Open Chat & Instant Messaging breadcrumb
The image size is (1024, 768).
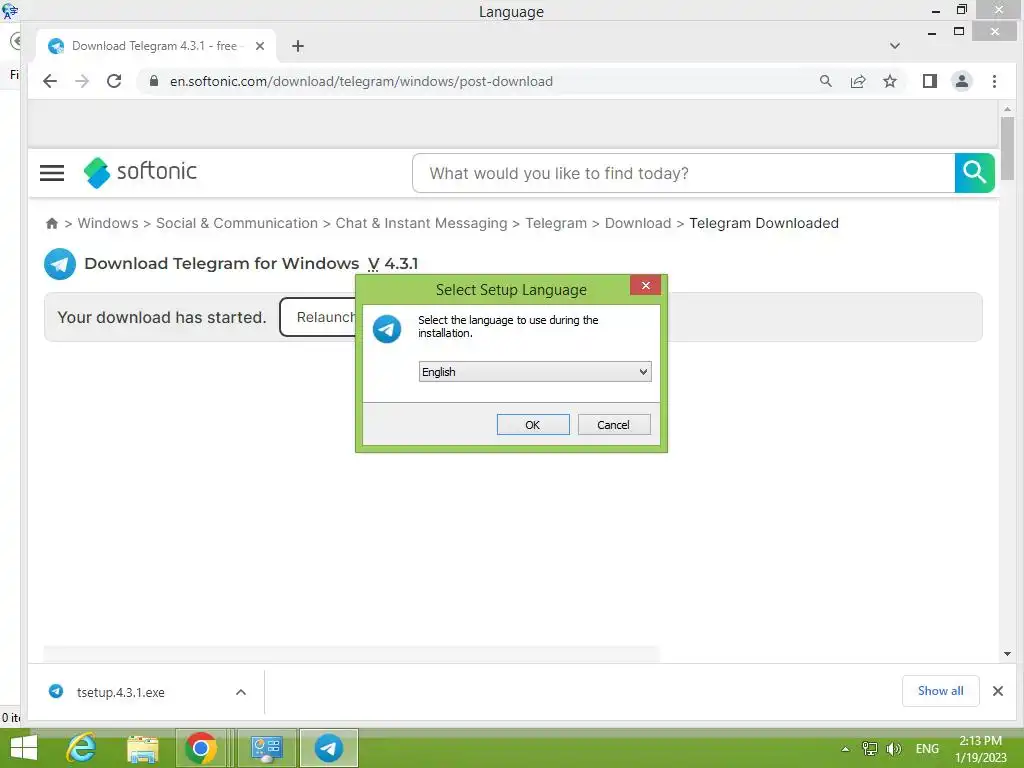click(421, 223)
